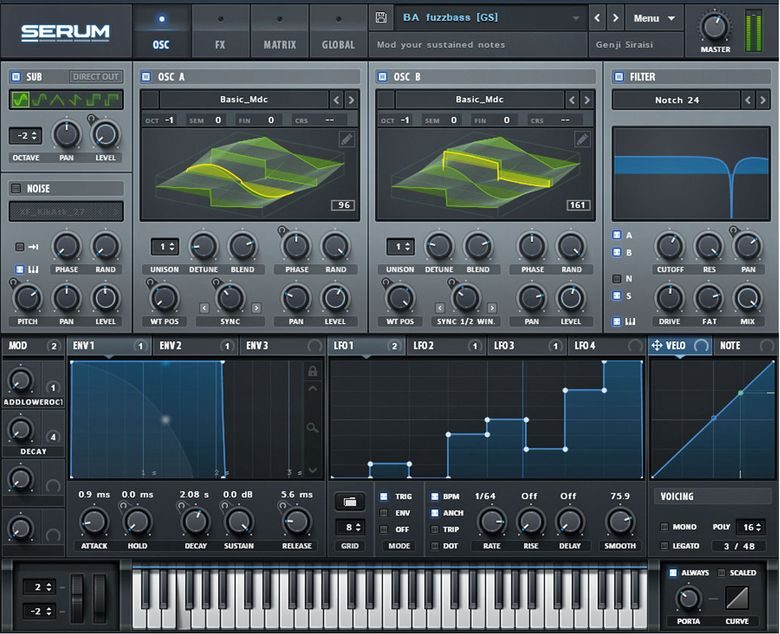Click OSC B SYNC 1/2 WIN warp label
Image resolution: width=780 pixels, height=634 pixels.
[x=466, y=322]
